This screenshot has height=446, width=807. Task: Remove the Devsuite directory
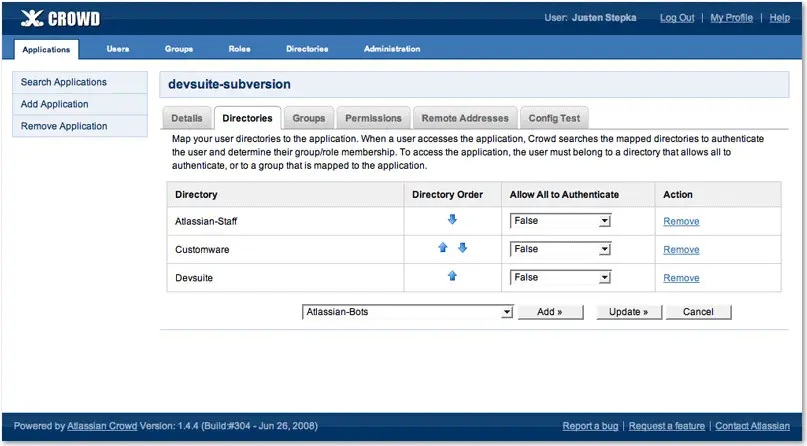point(681,278)
